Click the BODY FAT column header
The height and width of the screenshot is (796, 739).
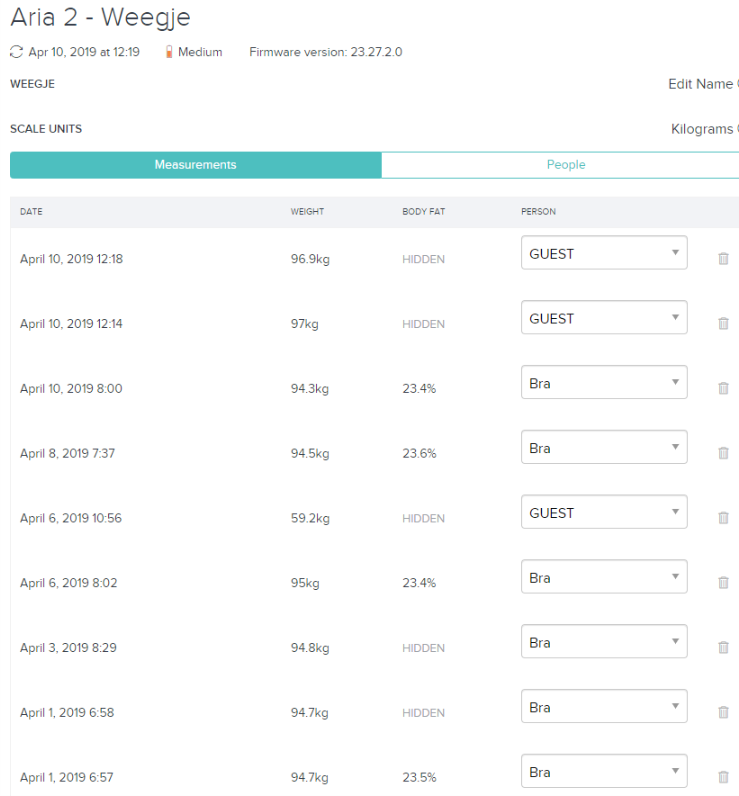423,212
